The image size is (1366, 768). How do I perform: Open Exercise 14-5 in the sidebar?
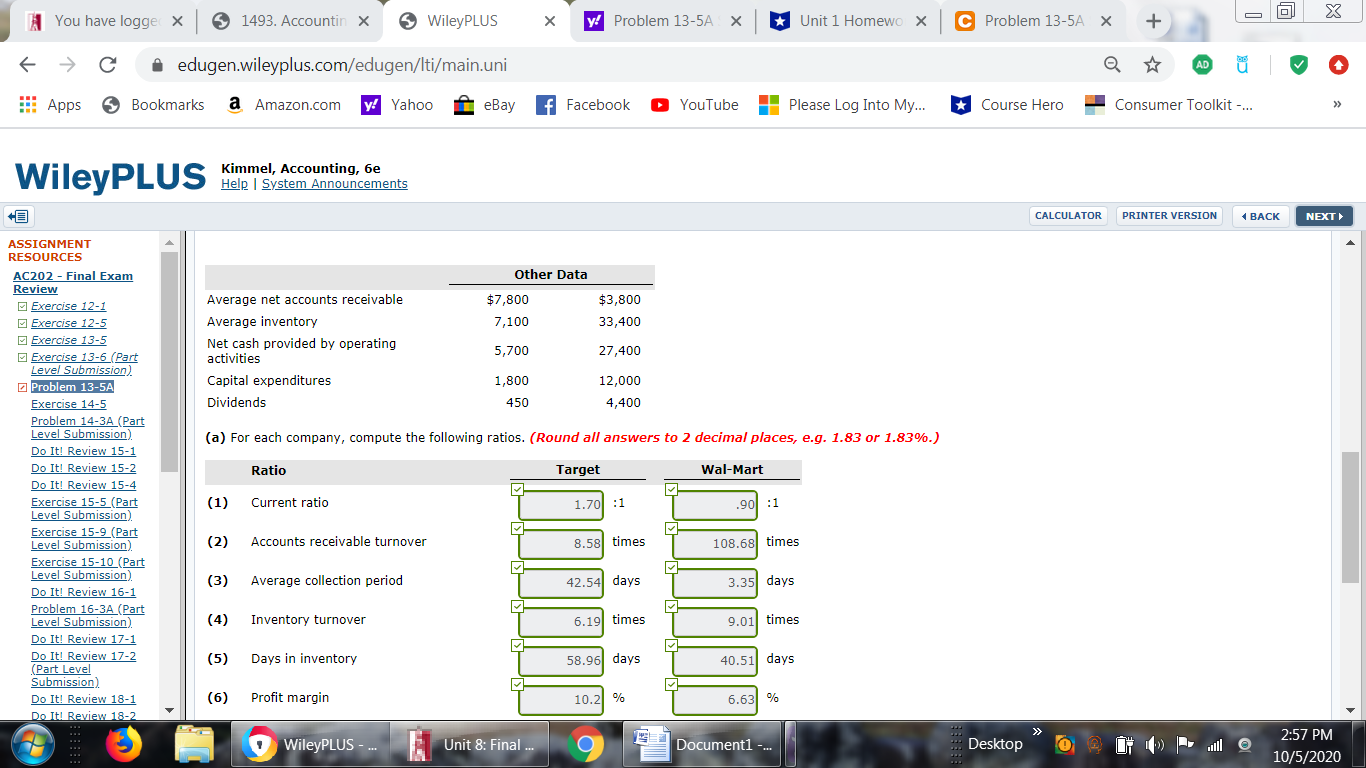pyautogui.click(x=68, y=404)
